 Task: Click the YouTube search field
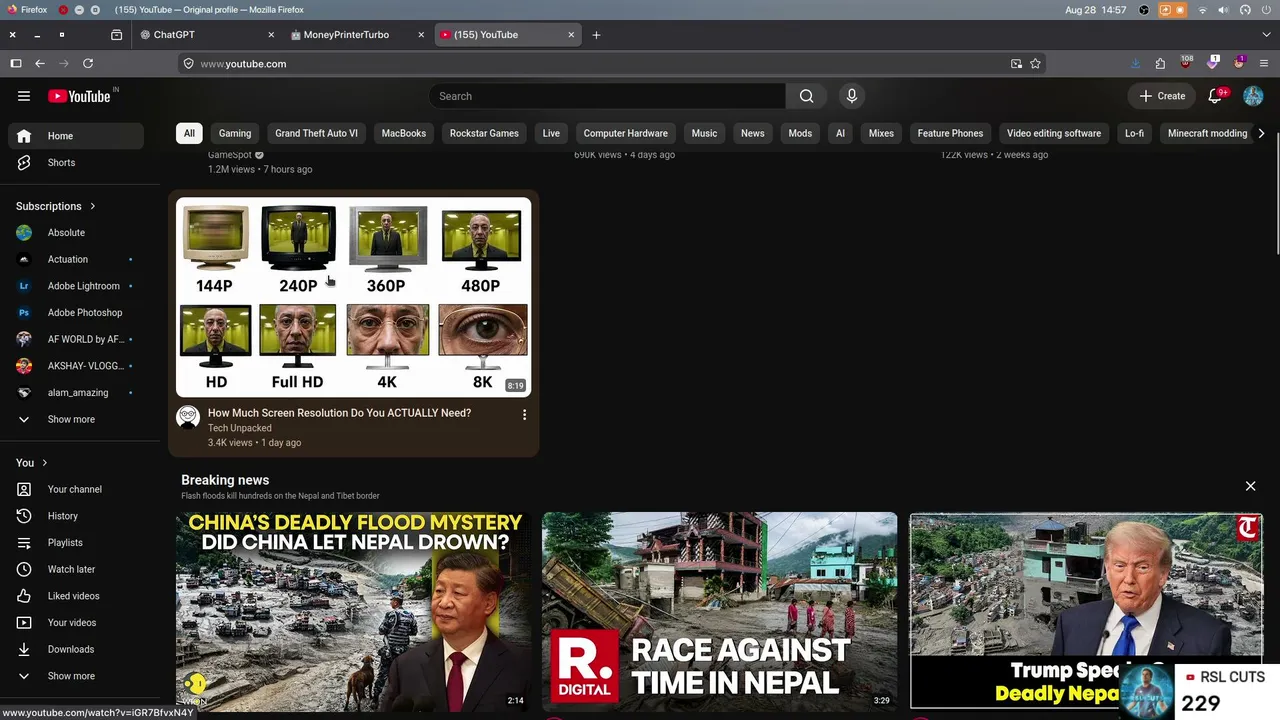tap(608, 96)
